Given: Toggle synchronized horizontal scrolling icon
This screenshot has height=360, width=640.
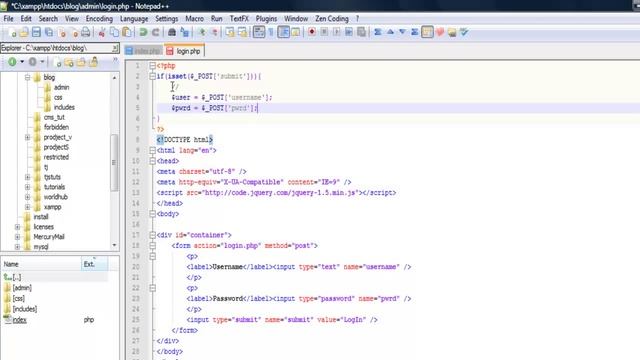Looking at the screenshot, I should [x=242, y=32].
